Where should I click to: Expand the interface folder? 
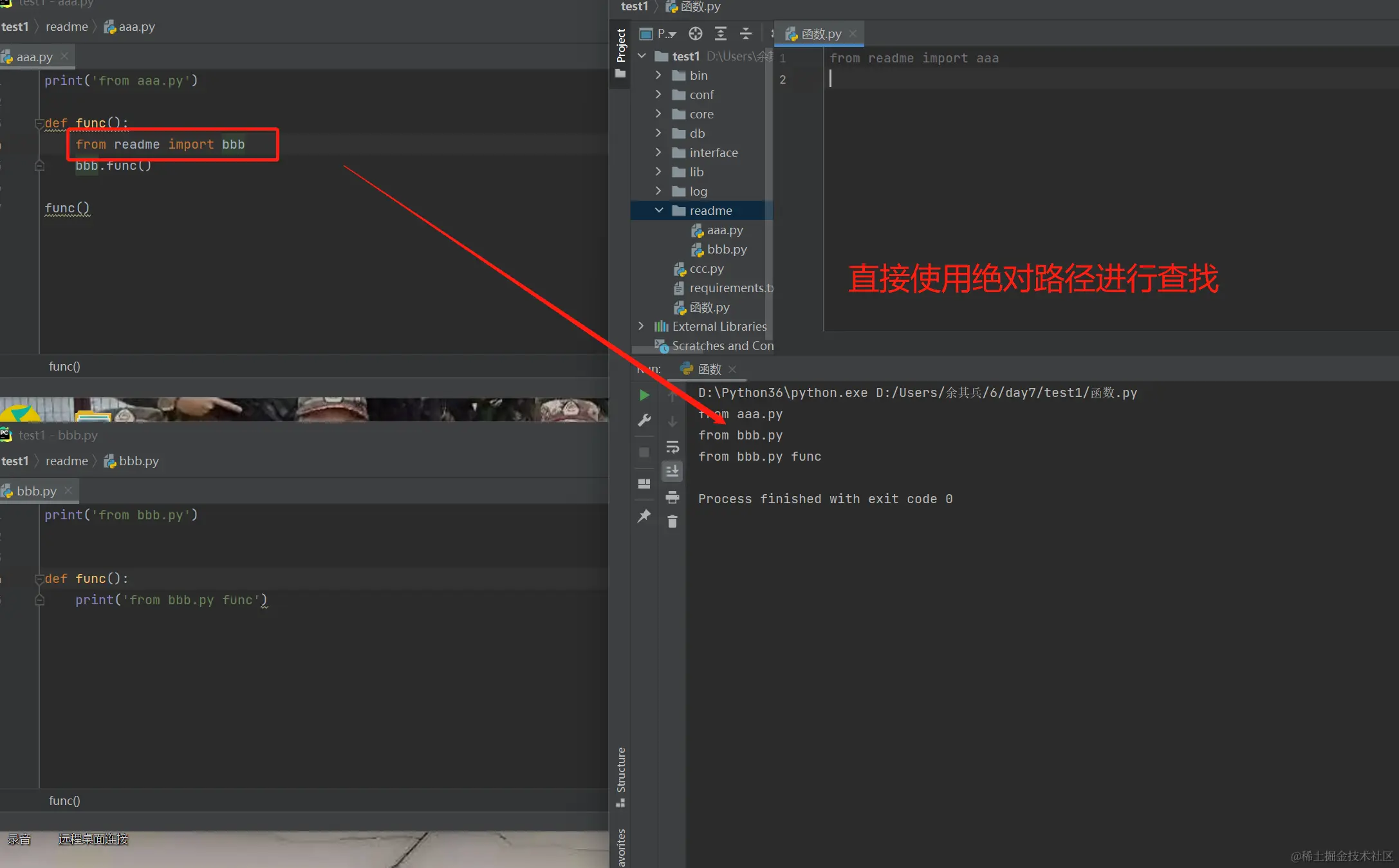point(659,152)
